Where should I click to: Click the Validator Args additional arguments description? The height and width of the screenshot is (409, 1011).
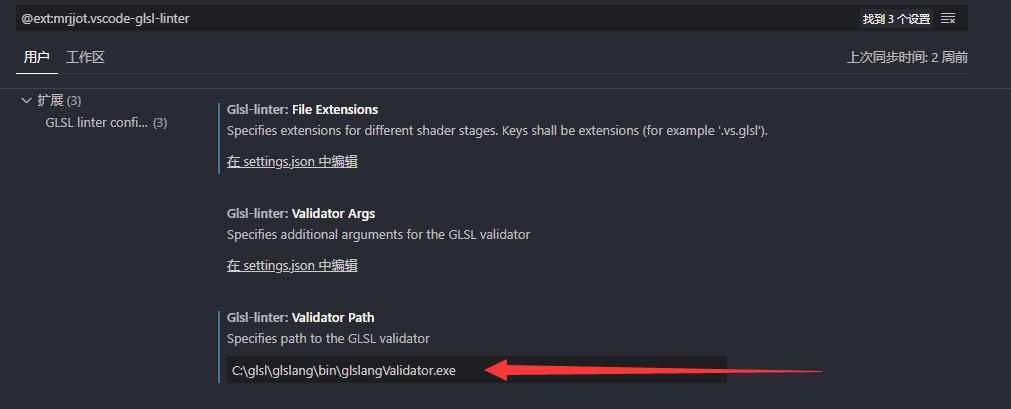378,235
